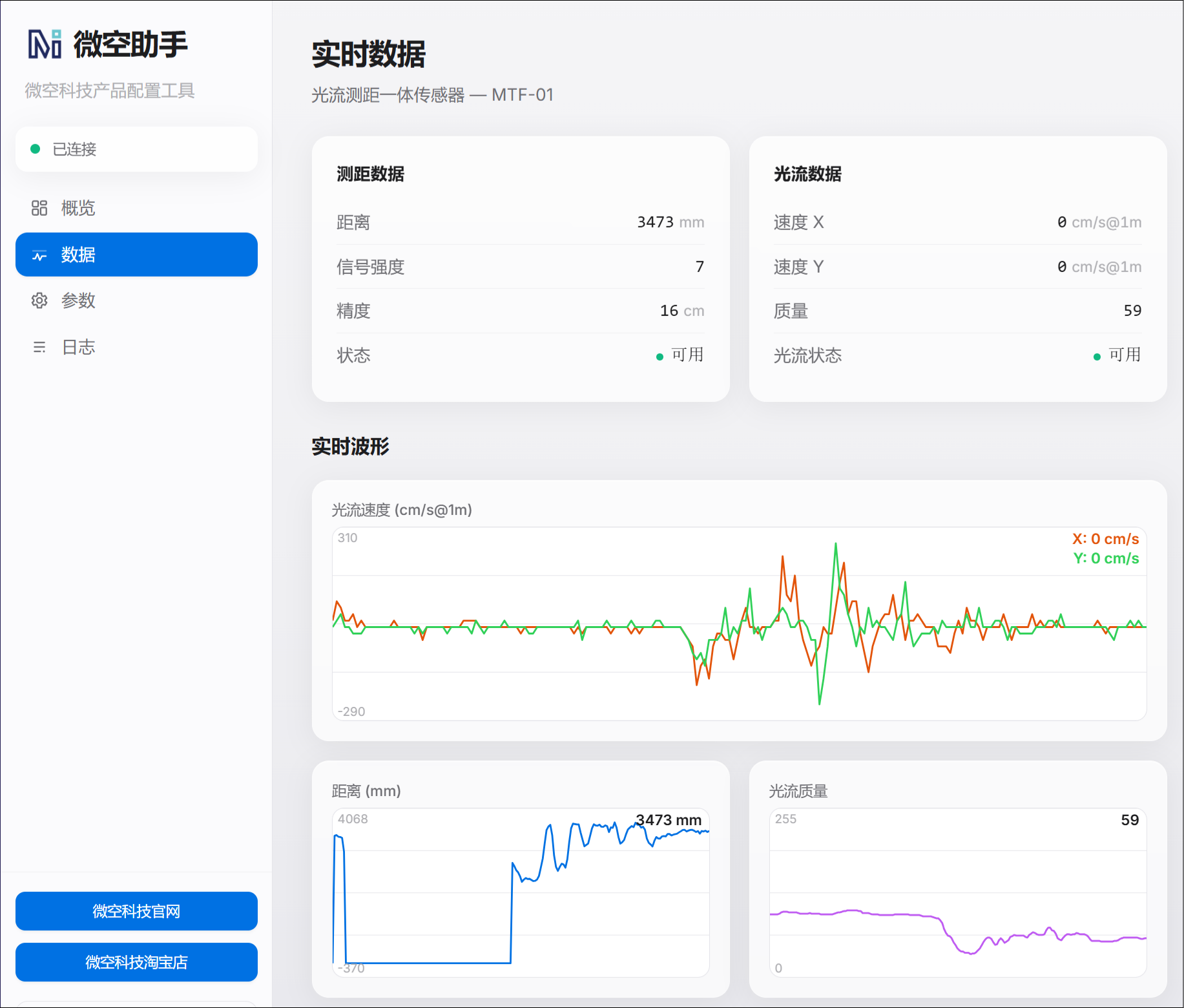This screenshot has height=1008, width=1184.
Task: Click the 概览 grid icon
Action: click(39, 208)
